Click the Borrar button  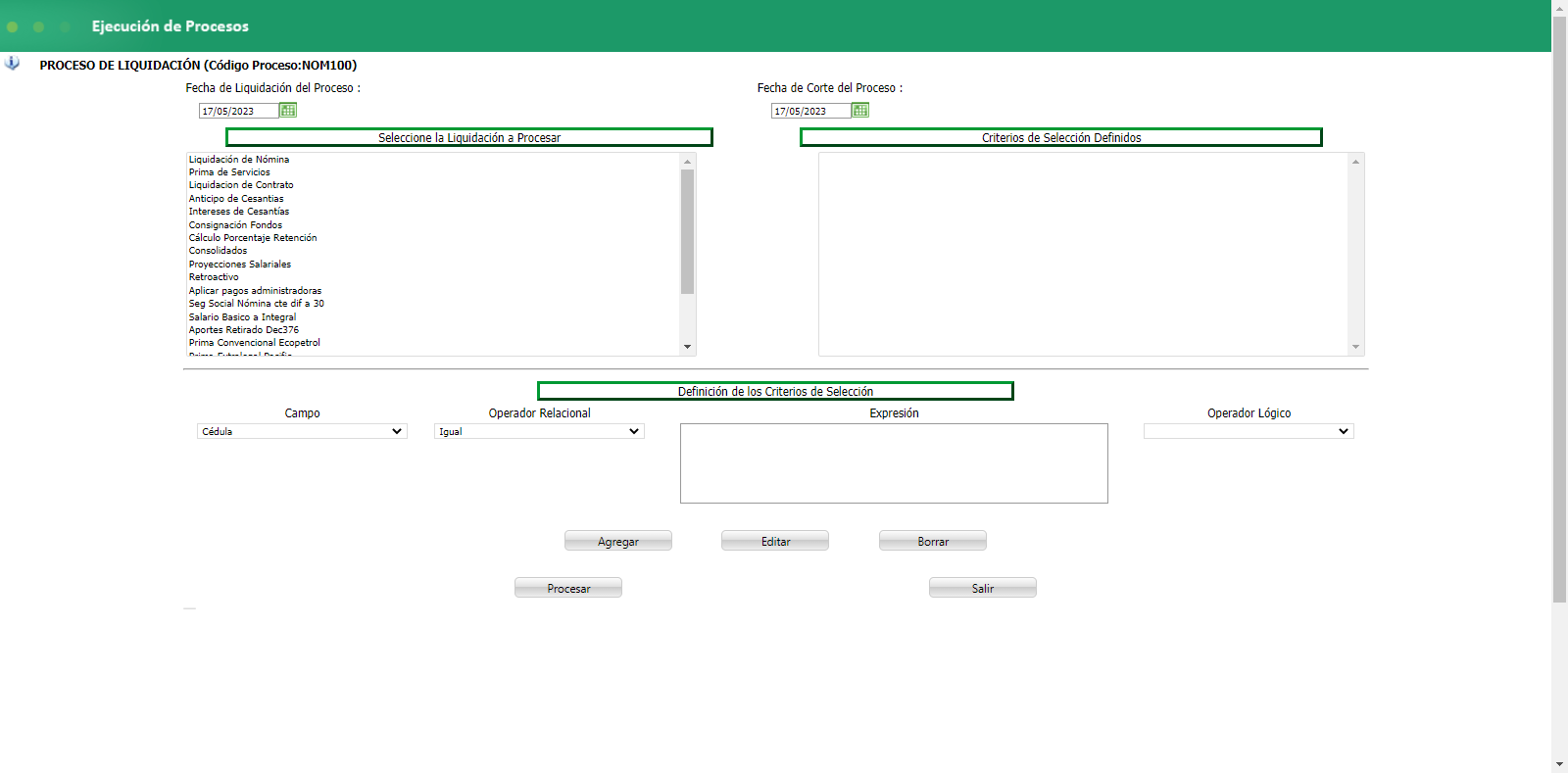[x=933, y=541]
